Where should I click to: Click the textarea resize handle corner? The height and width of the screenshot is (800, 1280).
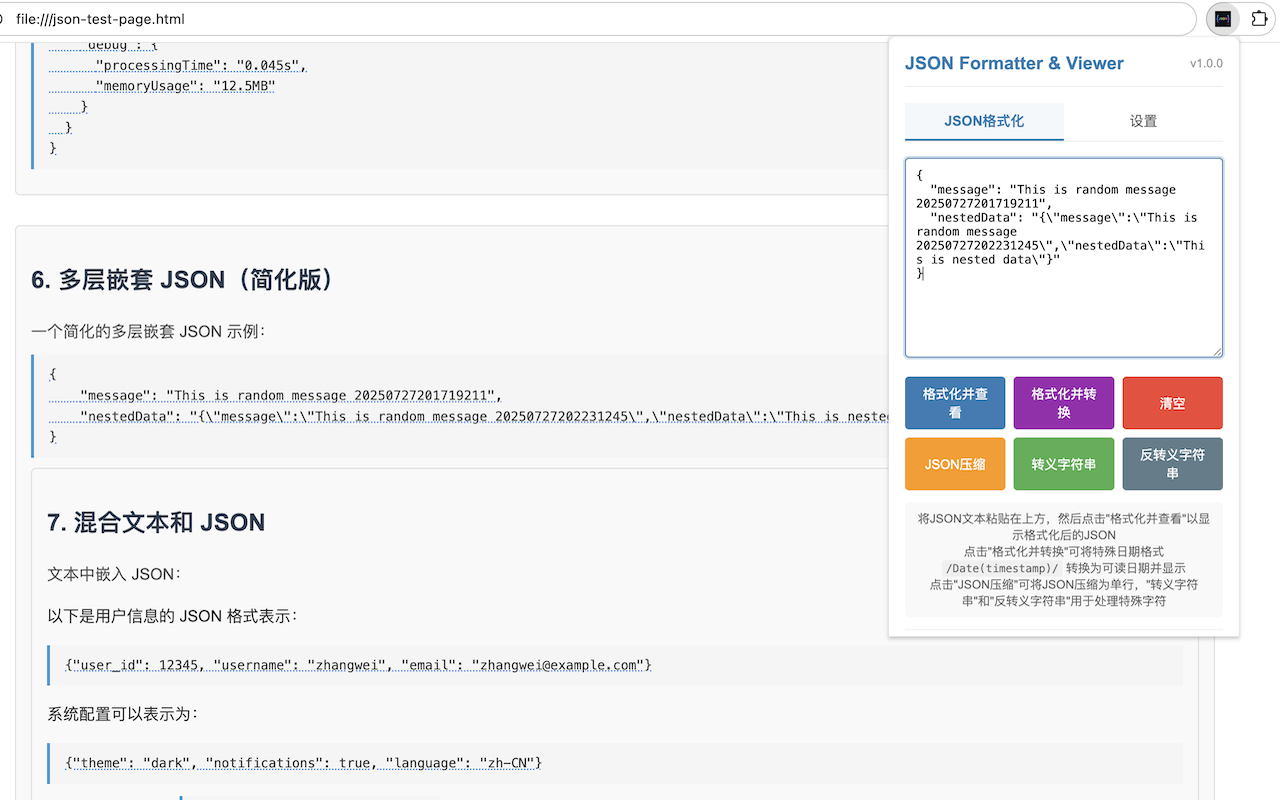click(1216, 350)
